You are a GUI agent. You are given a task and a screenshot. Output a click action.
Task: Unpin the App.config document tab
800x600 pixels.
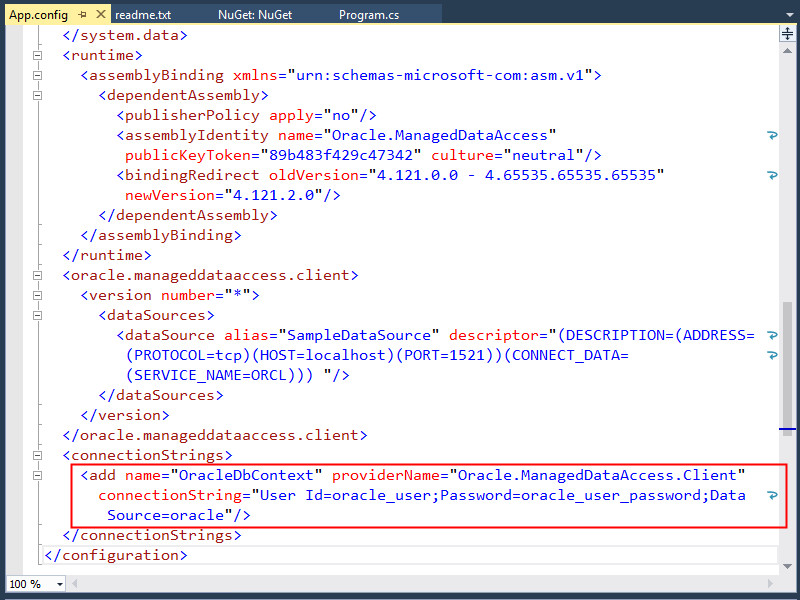84,15
